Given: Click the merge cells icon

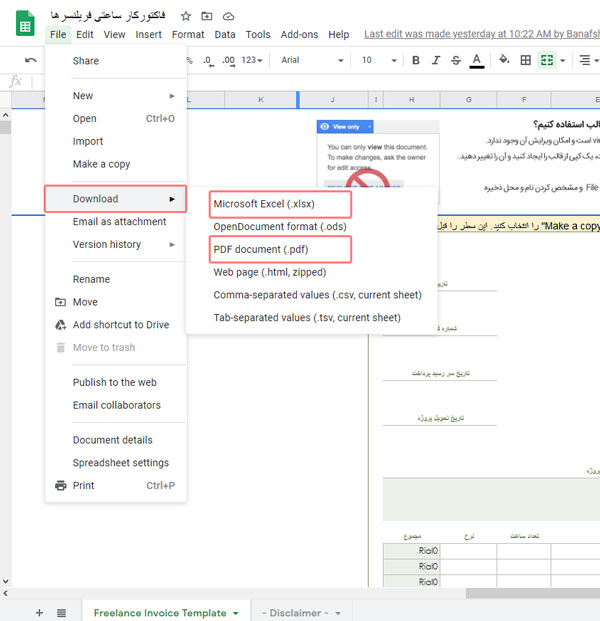Looking at the screenshot, I should [547, 60].
